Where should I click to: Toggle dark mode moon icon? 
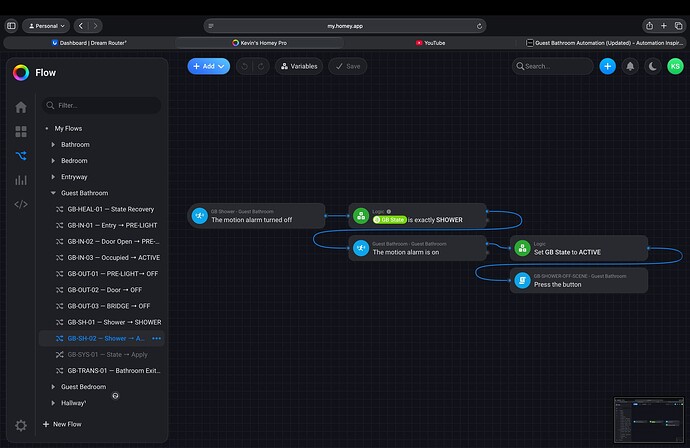(653, 66)
